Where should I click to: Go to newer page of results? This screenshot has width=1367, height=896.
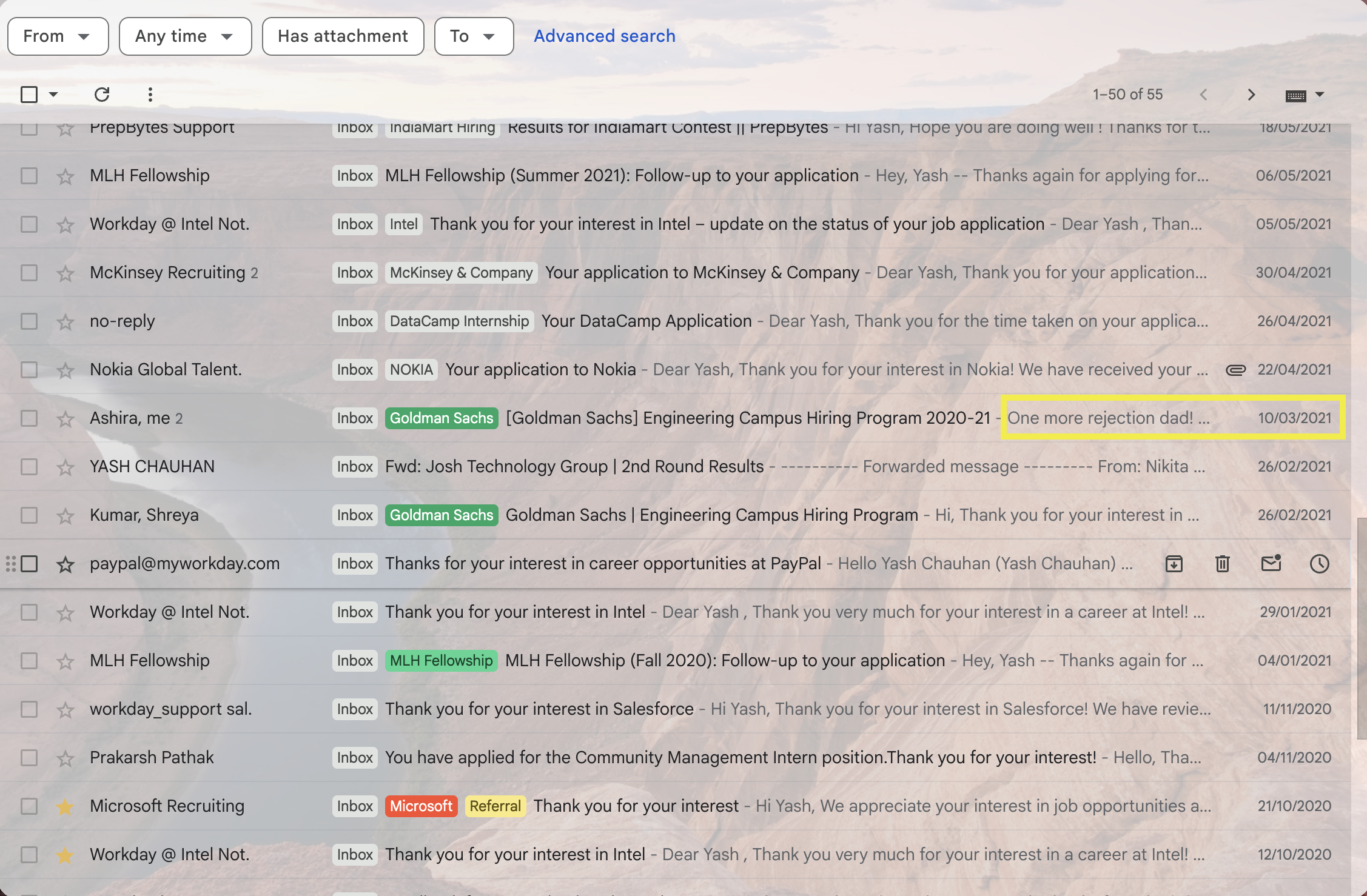[1204, 95]
